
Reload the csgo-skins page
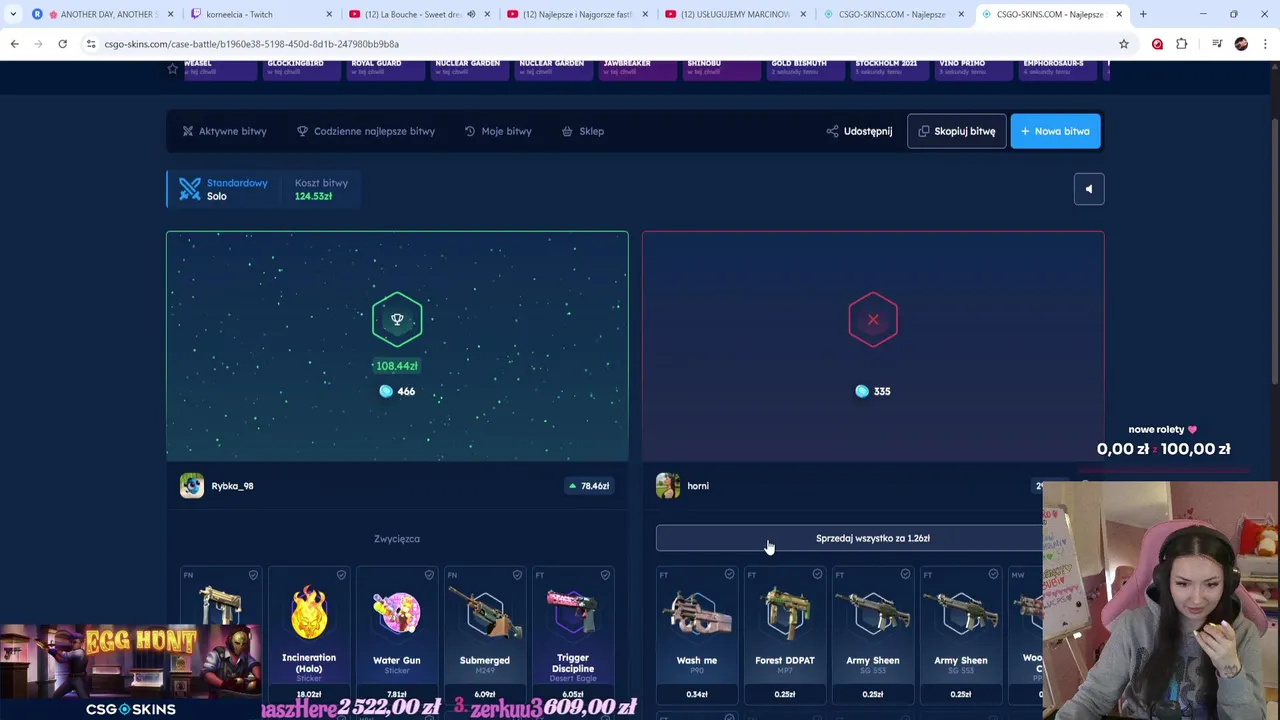pos(62,44)
